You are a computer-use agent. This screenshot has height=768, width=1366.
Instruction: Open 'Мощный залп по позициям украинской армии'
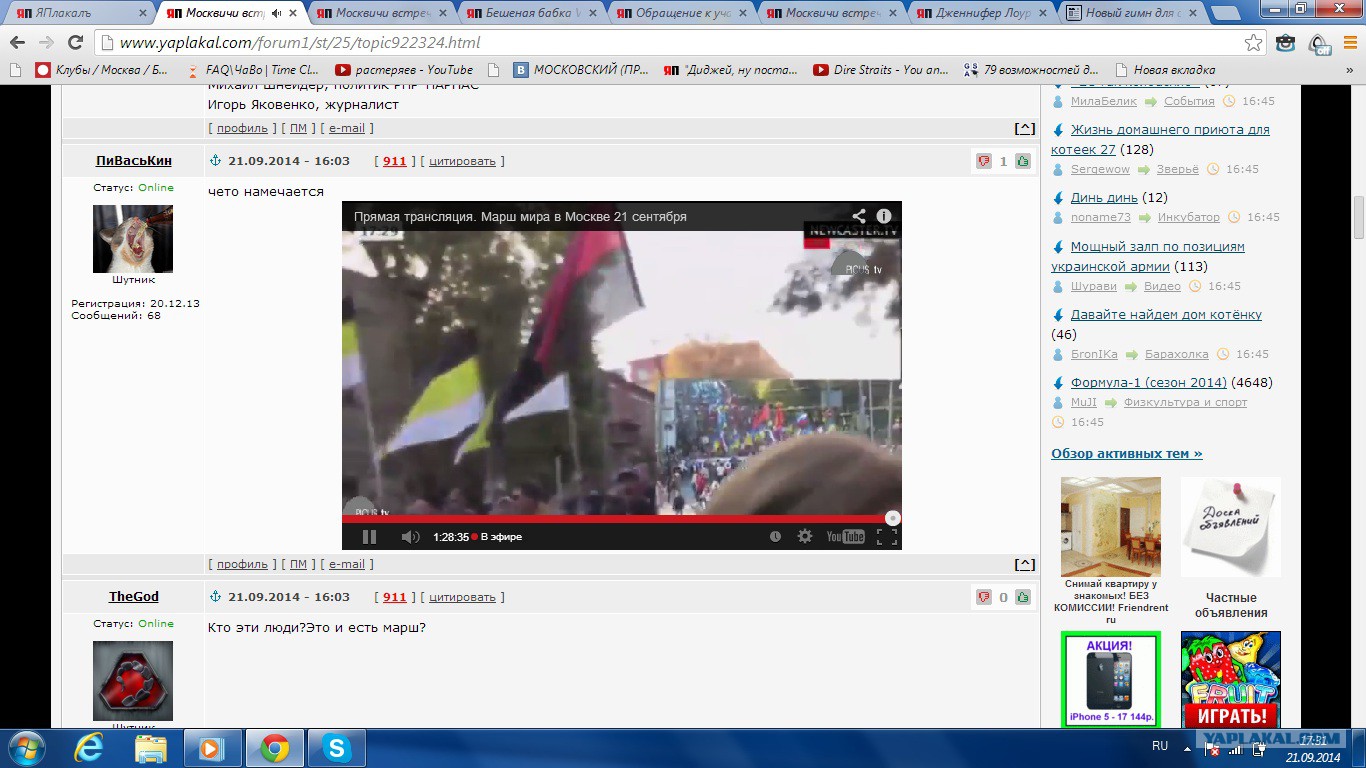pyautogui.click(x=1148, y=256)
